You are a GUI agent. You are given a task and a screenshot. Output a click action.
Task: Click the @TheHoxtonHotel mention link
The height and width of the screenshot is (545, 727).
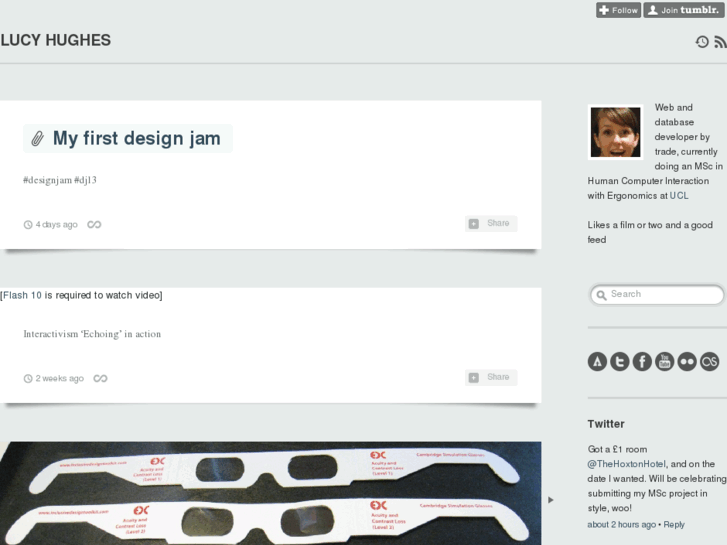tap(626, 464)
